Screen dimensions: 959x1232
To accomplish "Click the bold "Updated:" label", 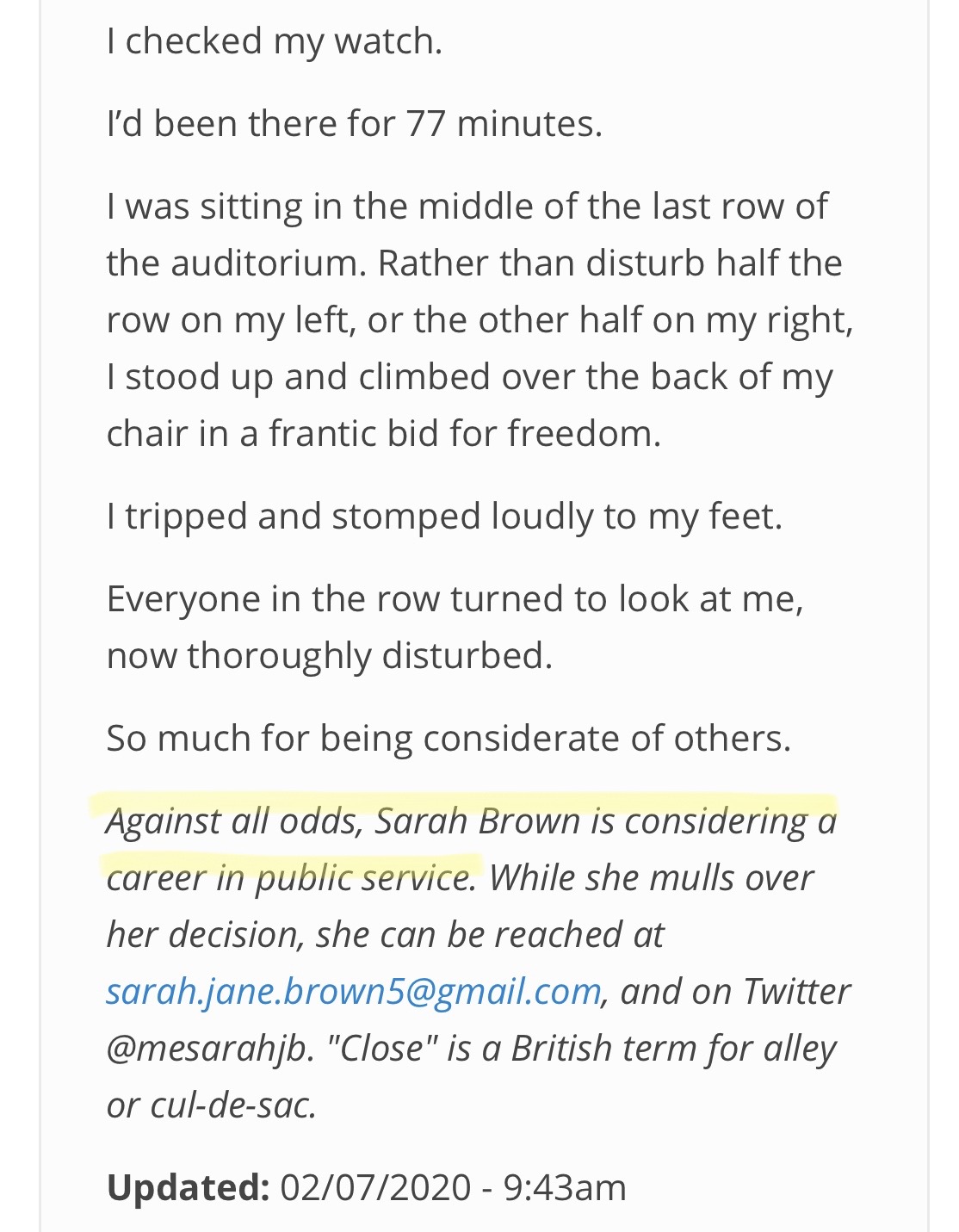I will coord(189,1187).
